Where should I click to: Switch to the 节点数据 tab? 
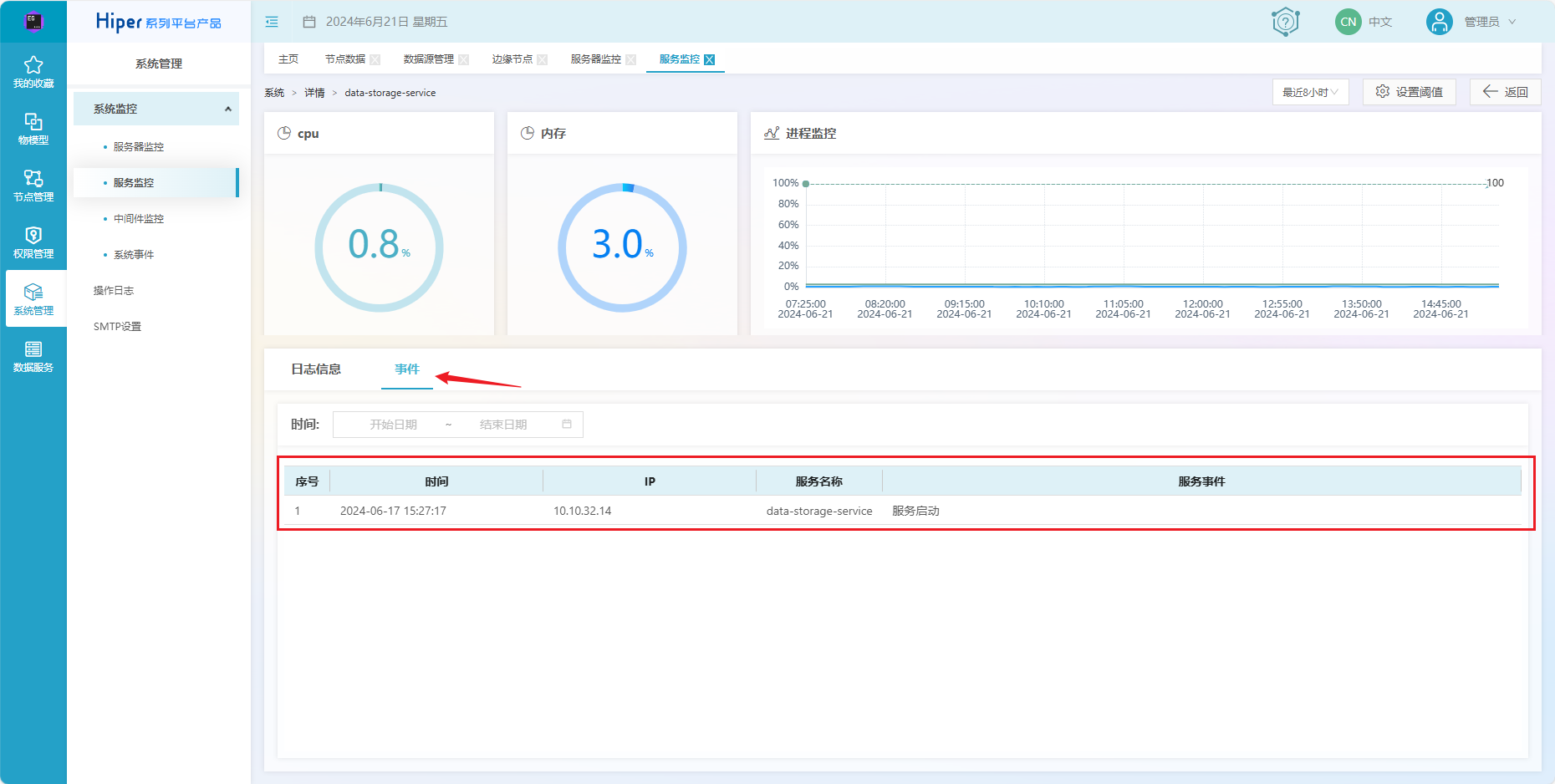(345, 59)
